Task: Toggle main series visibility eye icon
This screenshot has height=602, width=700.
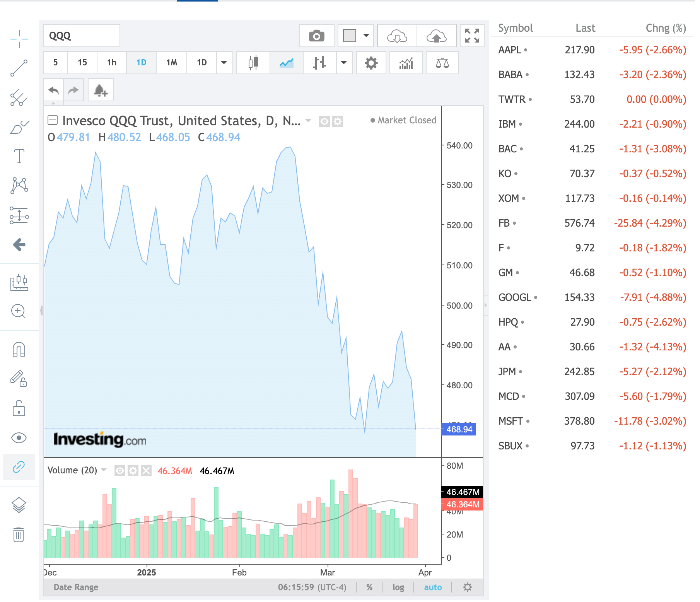Action: pos(325,121)
